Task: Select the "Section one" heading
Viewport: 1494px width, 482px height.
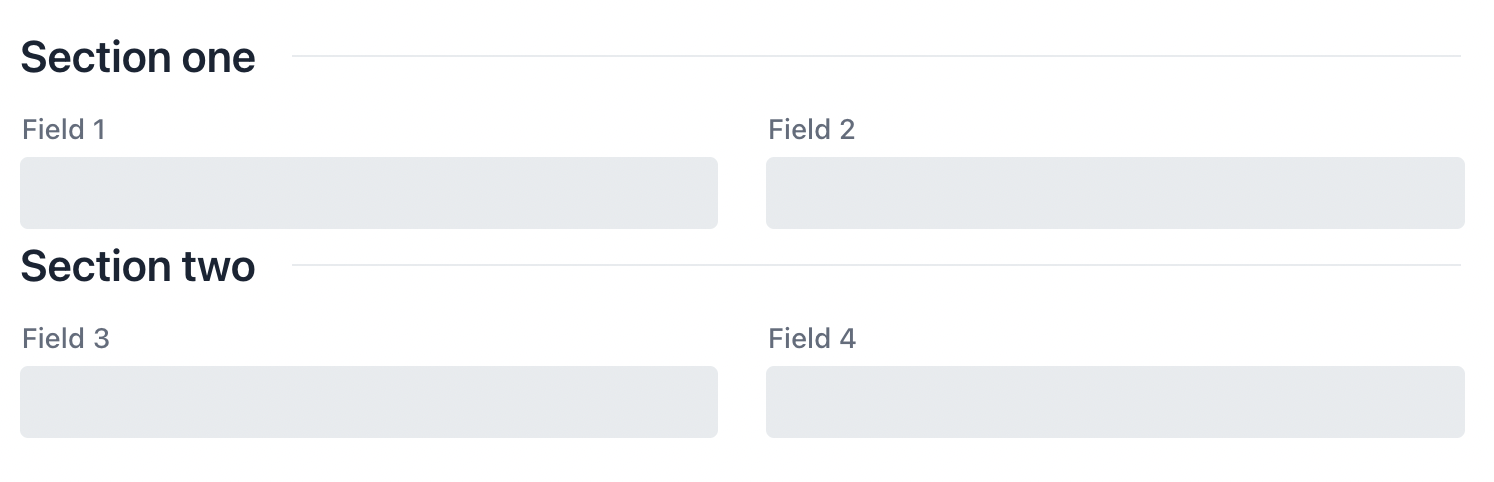Action: coord(138,57)
